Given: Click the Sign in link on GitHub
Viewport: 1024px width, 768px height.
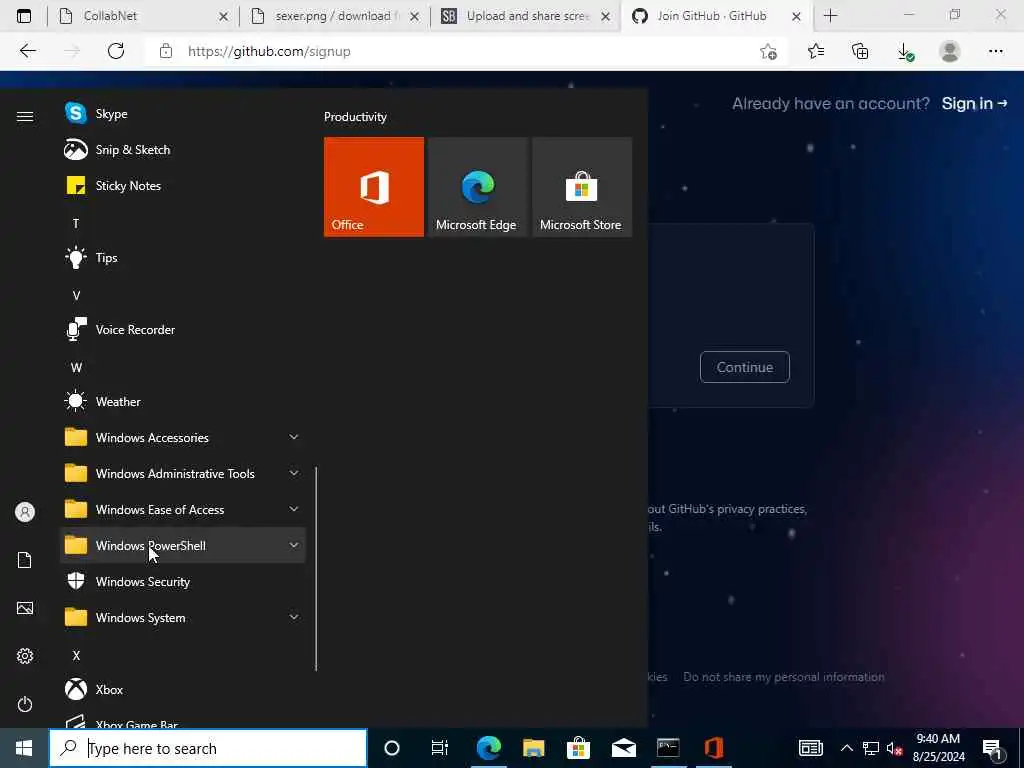Looking at the screenshot, I should [x=974, y=104].
